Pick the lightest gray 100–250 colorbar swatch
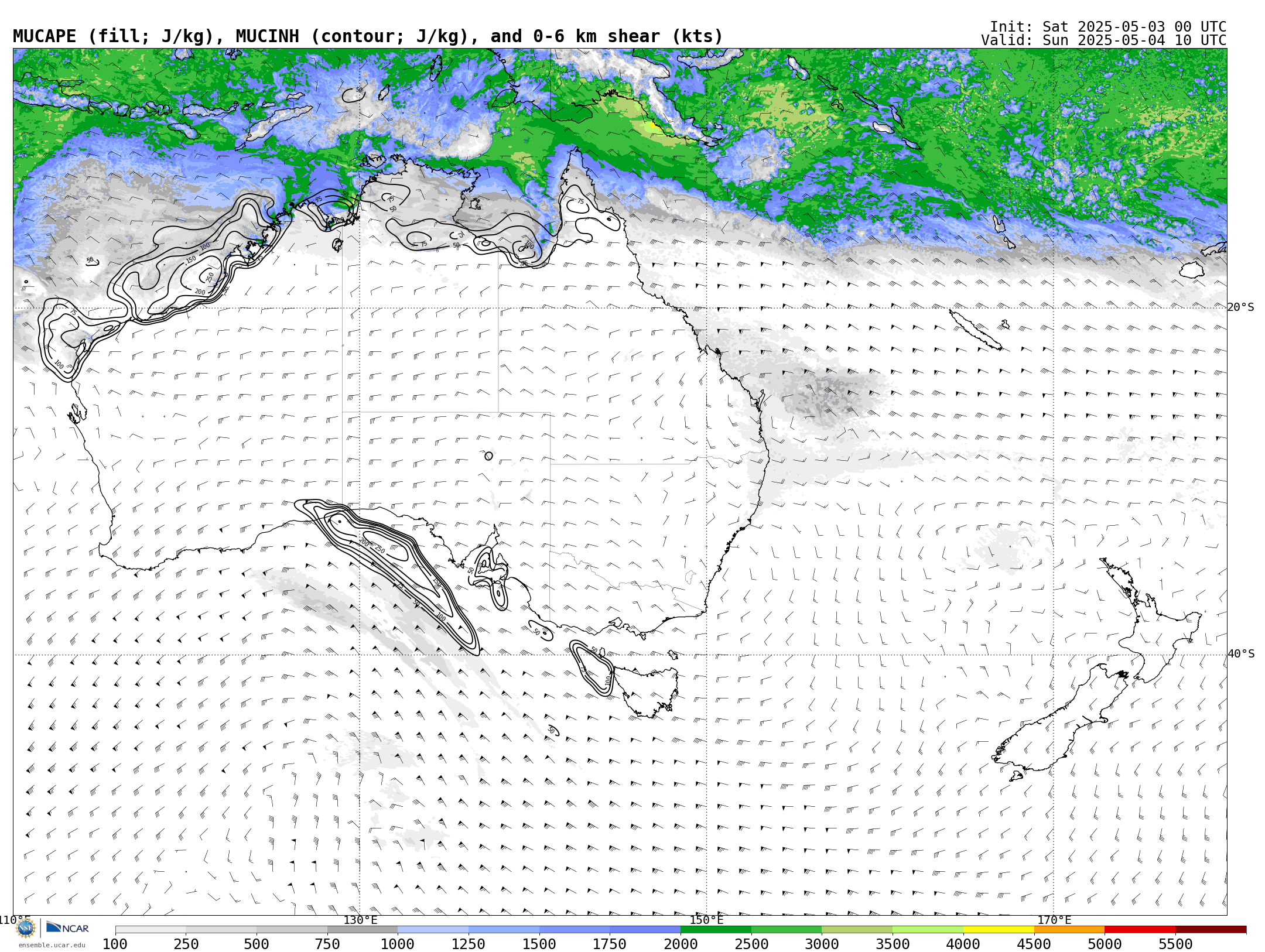The width and height of the screenshot is (1265, 952). 151,930
